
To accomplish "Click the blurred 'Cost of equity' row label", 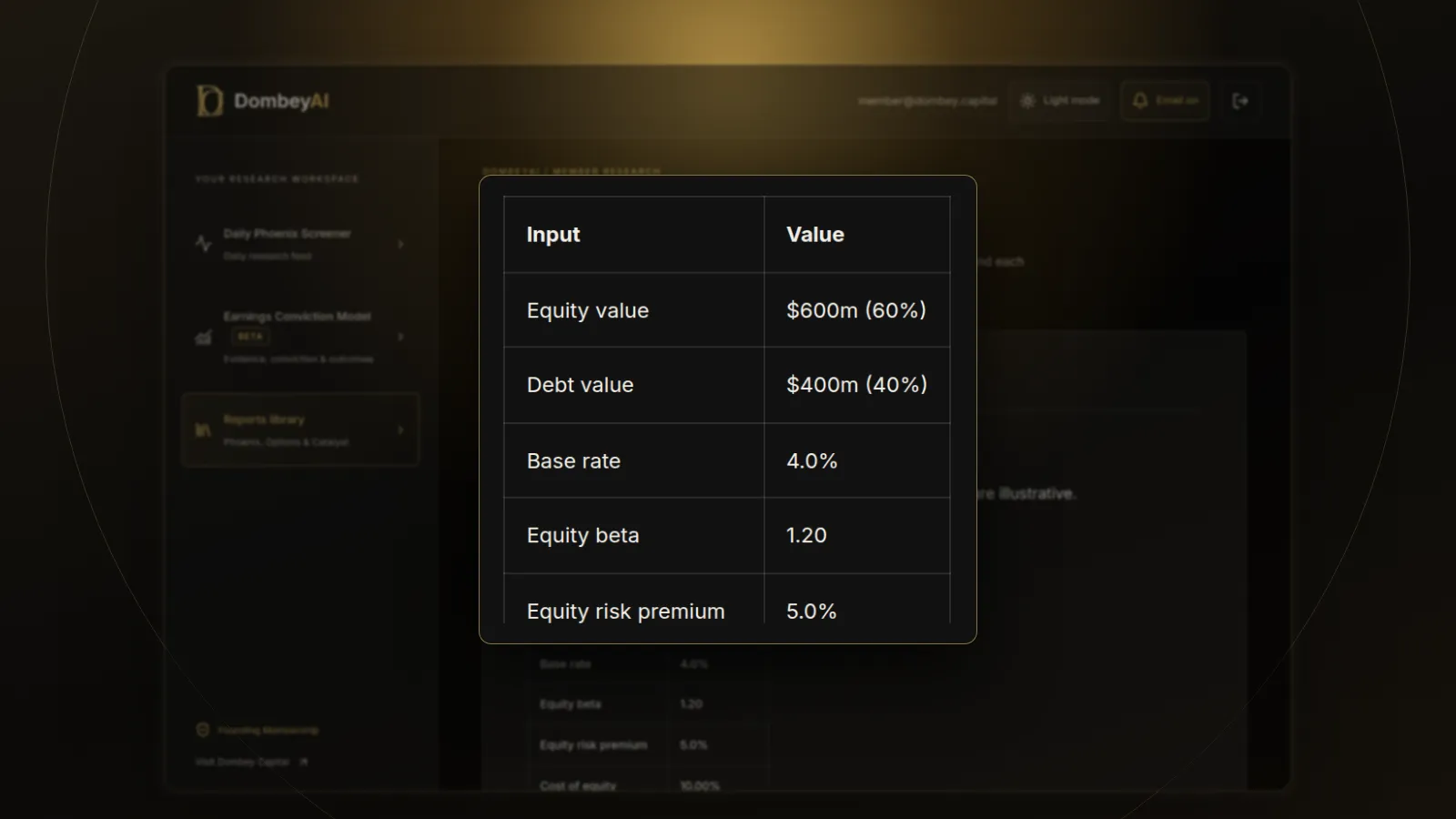I will click(x=578, y=784).
